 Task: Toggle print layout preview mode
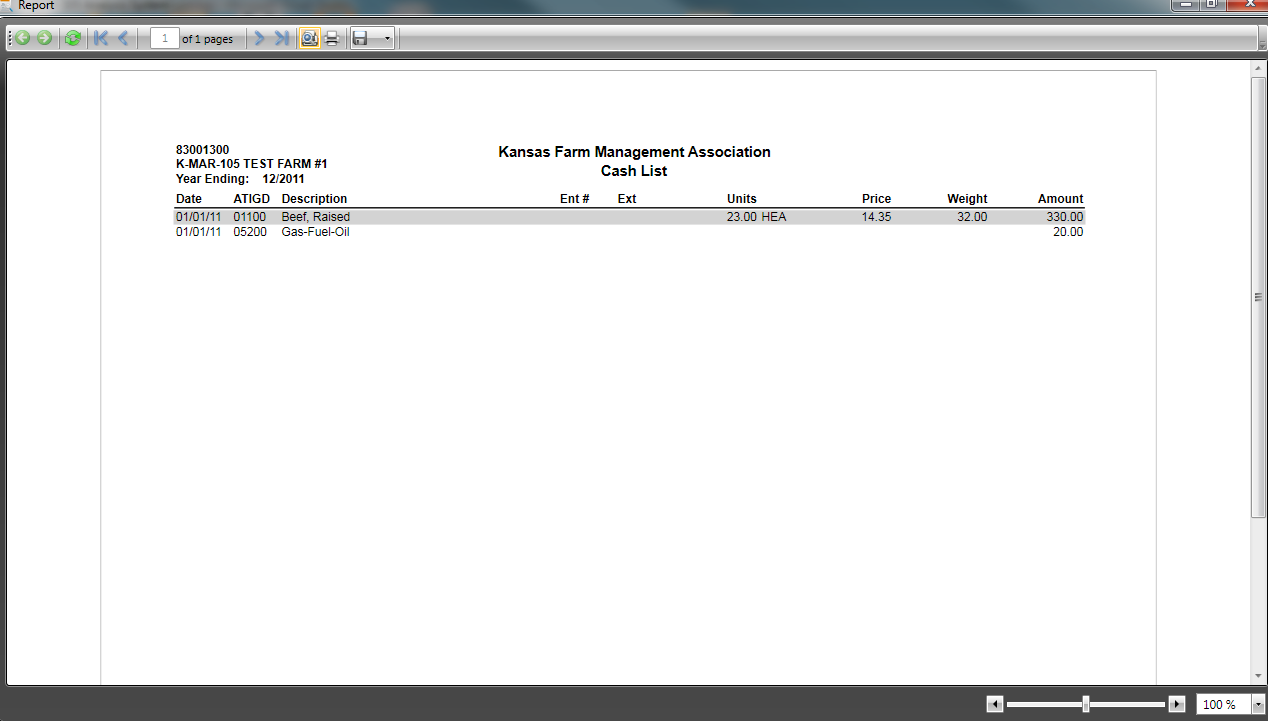309,38
